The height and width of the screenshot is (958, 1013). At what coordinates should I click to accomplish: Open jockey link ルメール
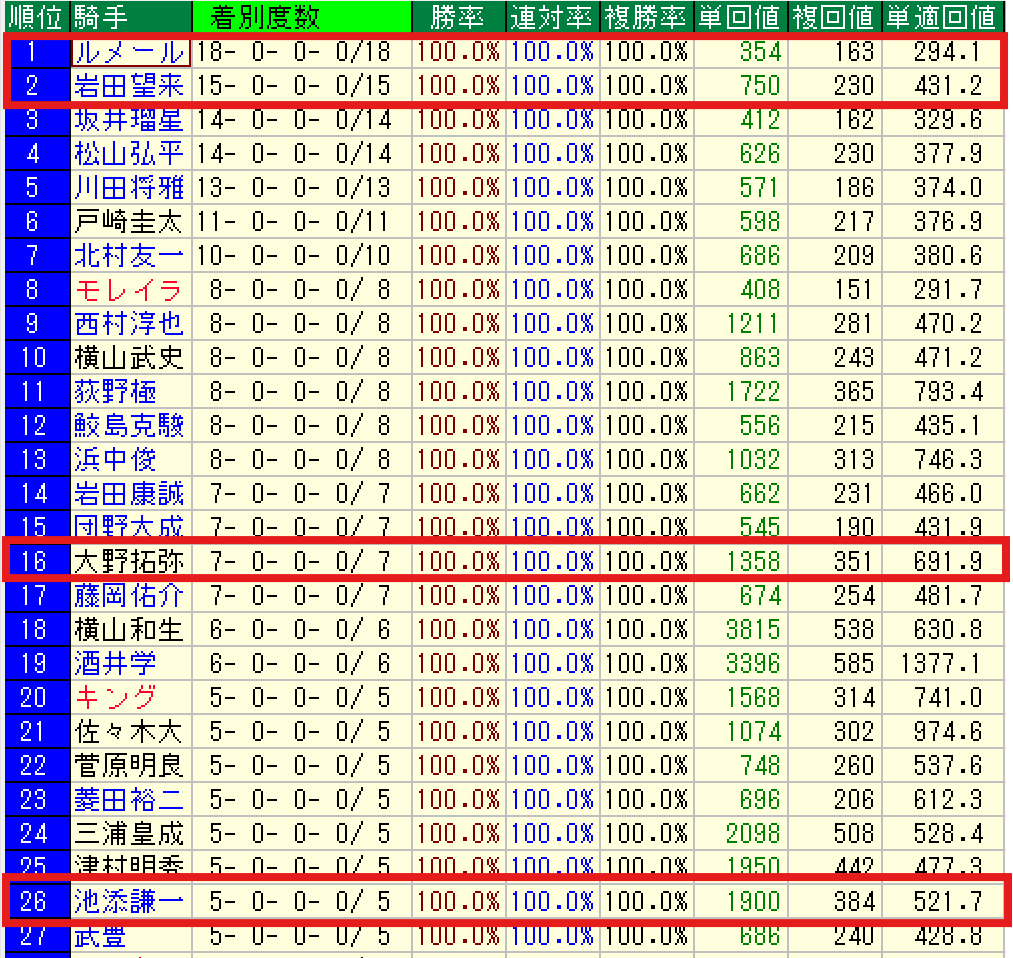tap(129, 52)
